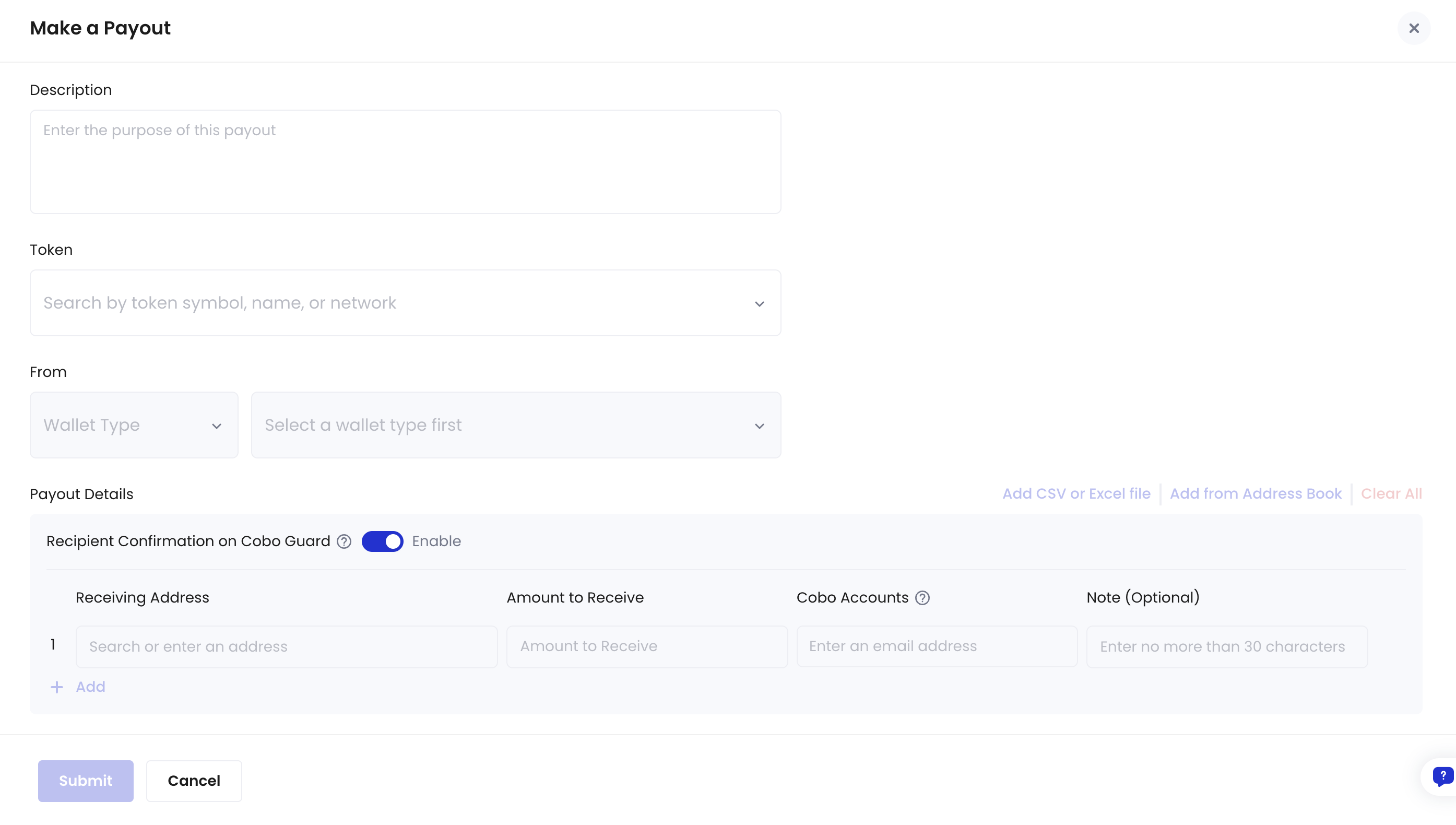Close the Make a Payout dialog

point(1414,28)
